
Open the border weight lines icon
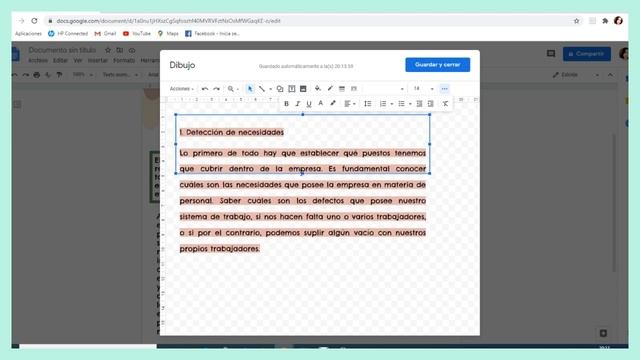click(342, 89)
